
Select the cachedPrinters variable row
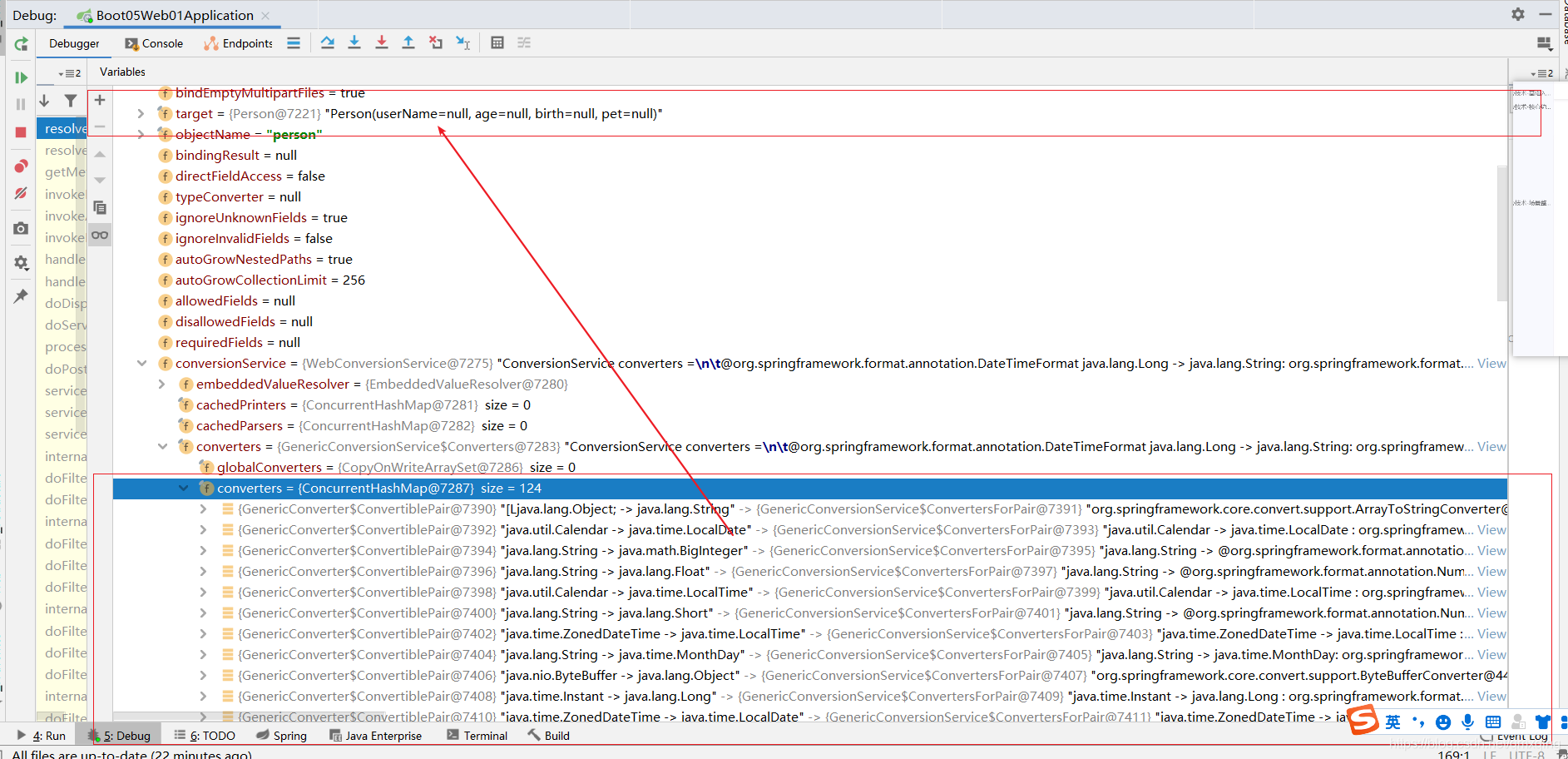pyautogui.click(x=810, y=404)
